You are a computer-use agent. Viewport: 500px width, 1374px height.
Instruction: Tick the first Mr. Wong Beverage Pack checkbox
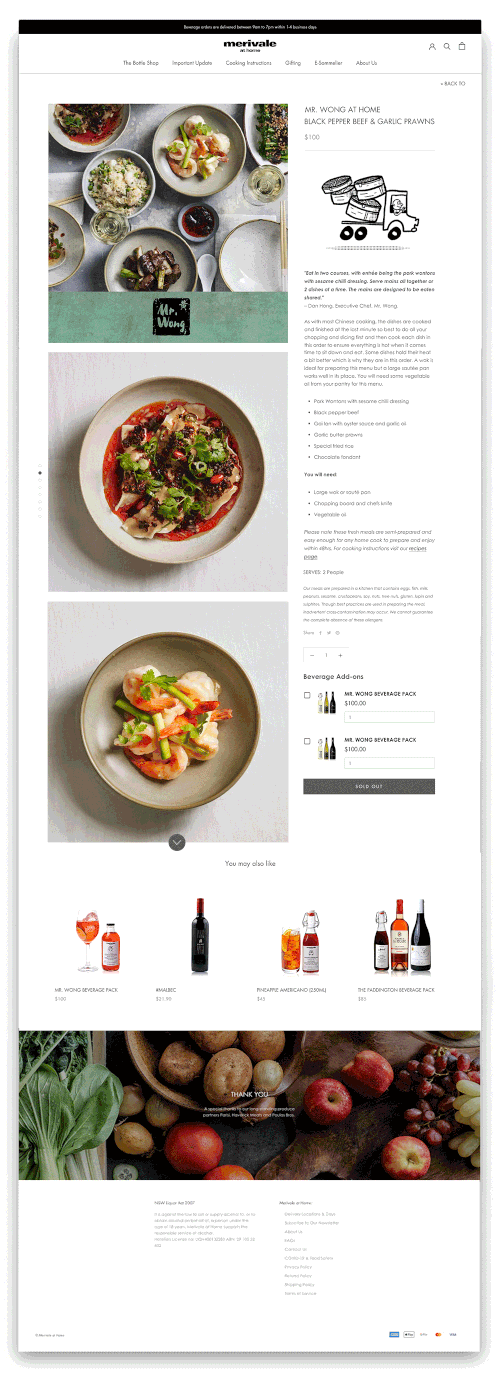pyautogui.click(x=307, y=695)
